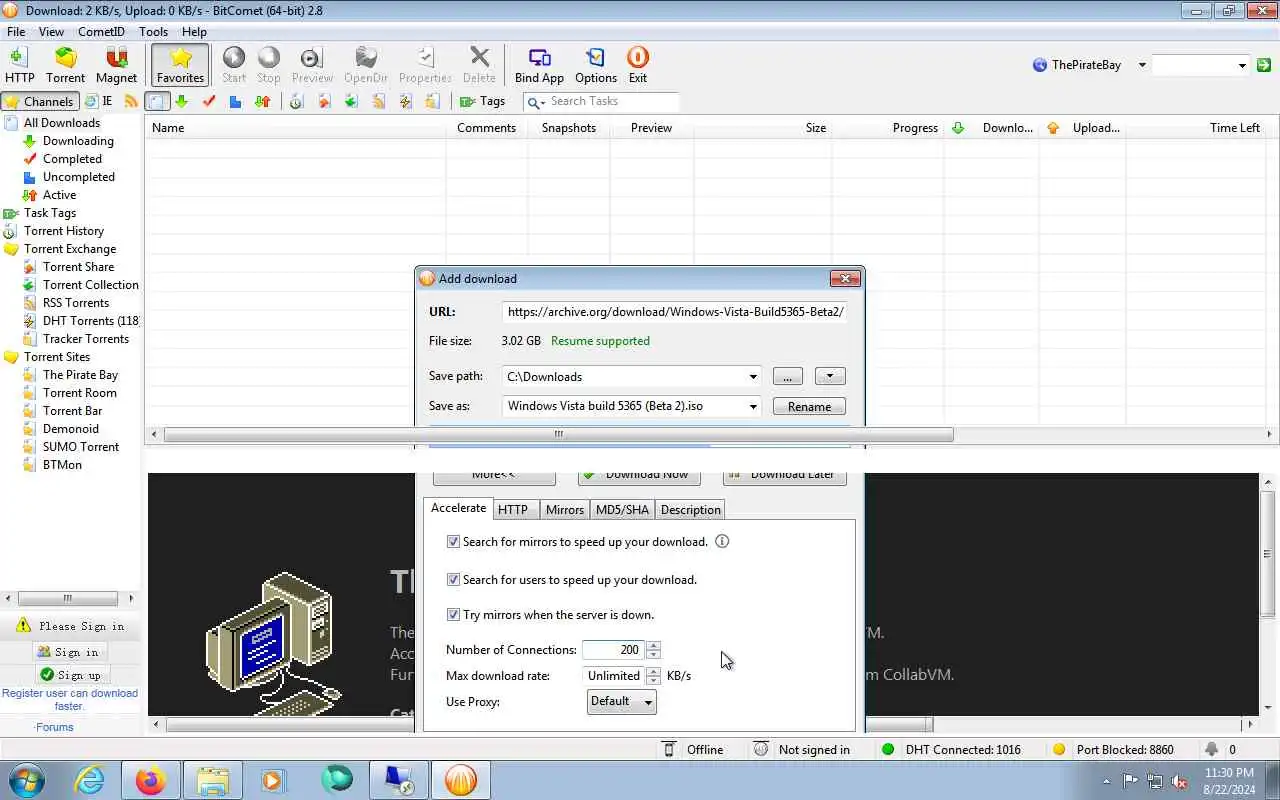Image resolution: width=1280 pixels, height=800 pixels.
Task: Click the task list horizontal scrollbar
Action: 558,434
